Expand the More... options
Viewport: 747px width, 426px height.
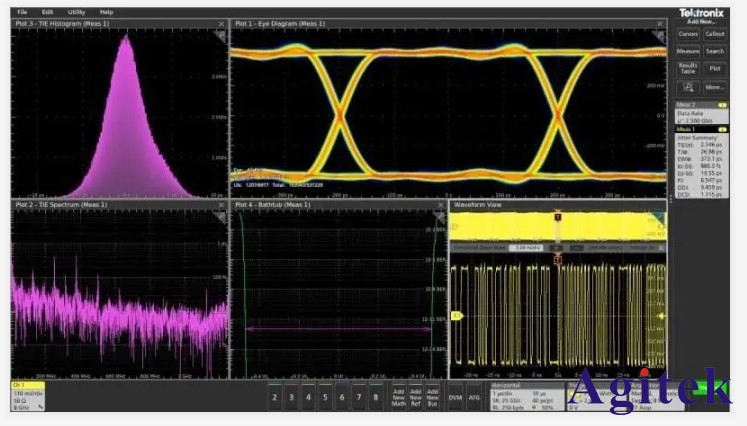point(715,87)
